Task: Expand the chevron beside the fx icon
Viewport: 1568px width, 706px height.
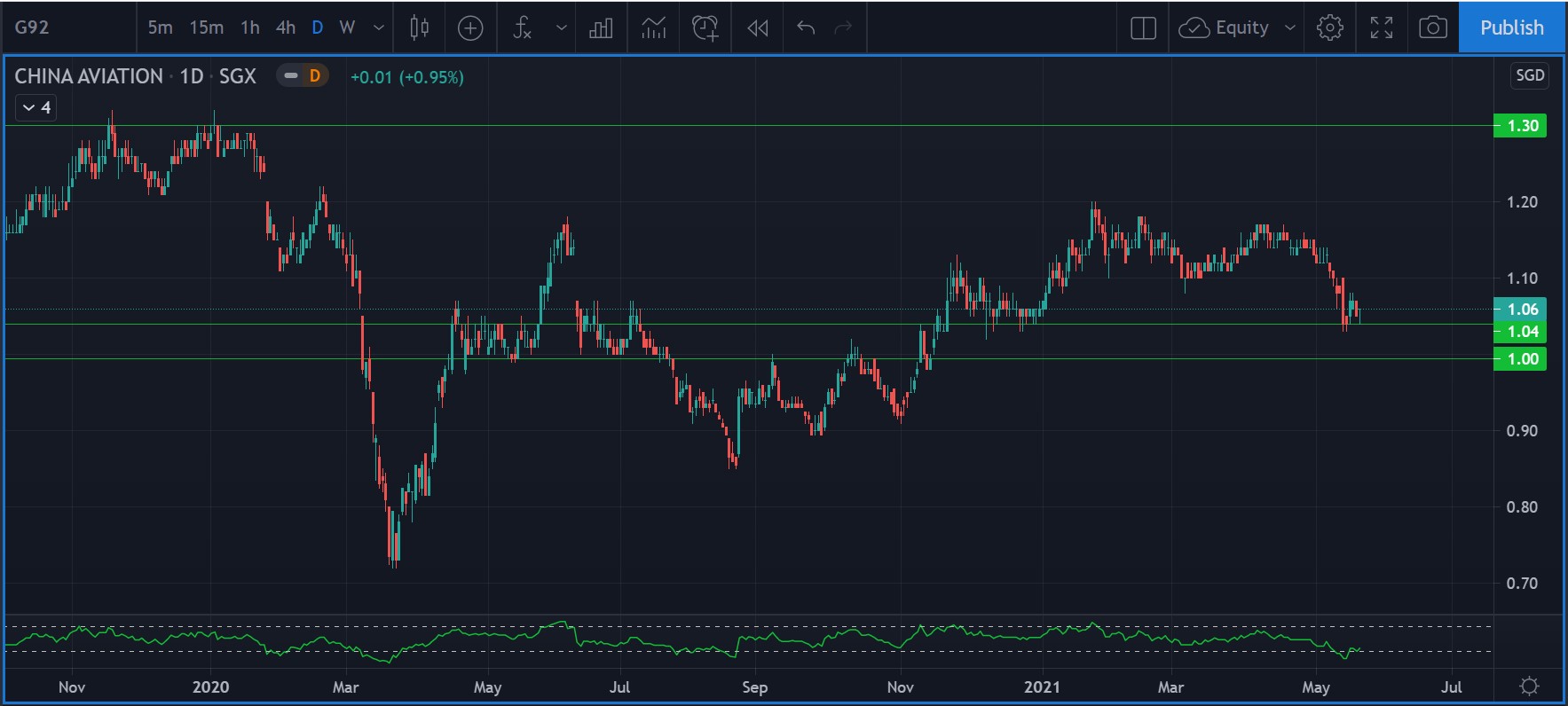Action: pyautogui.click(x=562, y=27)
